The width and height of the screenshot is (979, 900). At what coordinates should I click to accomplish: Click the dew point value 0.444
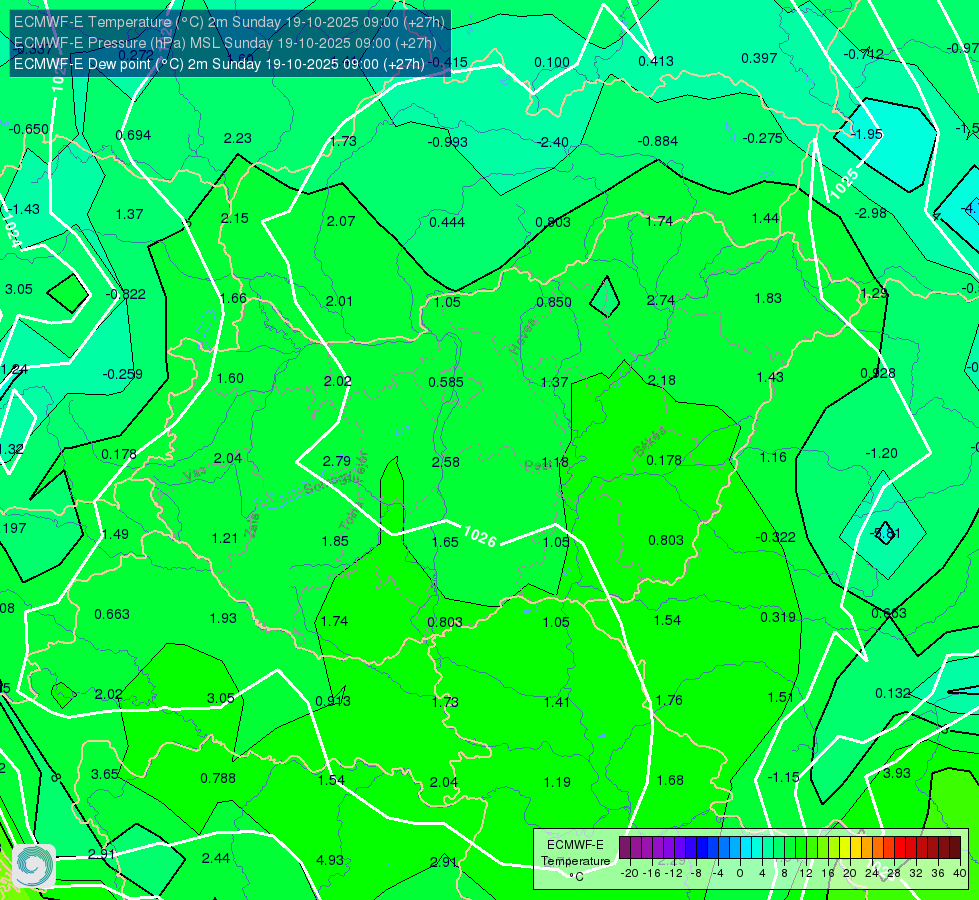(446, 222)
